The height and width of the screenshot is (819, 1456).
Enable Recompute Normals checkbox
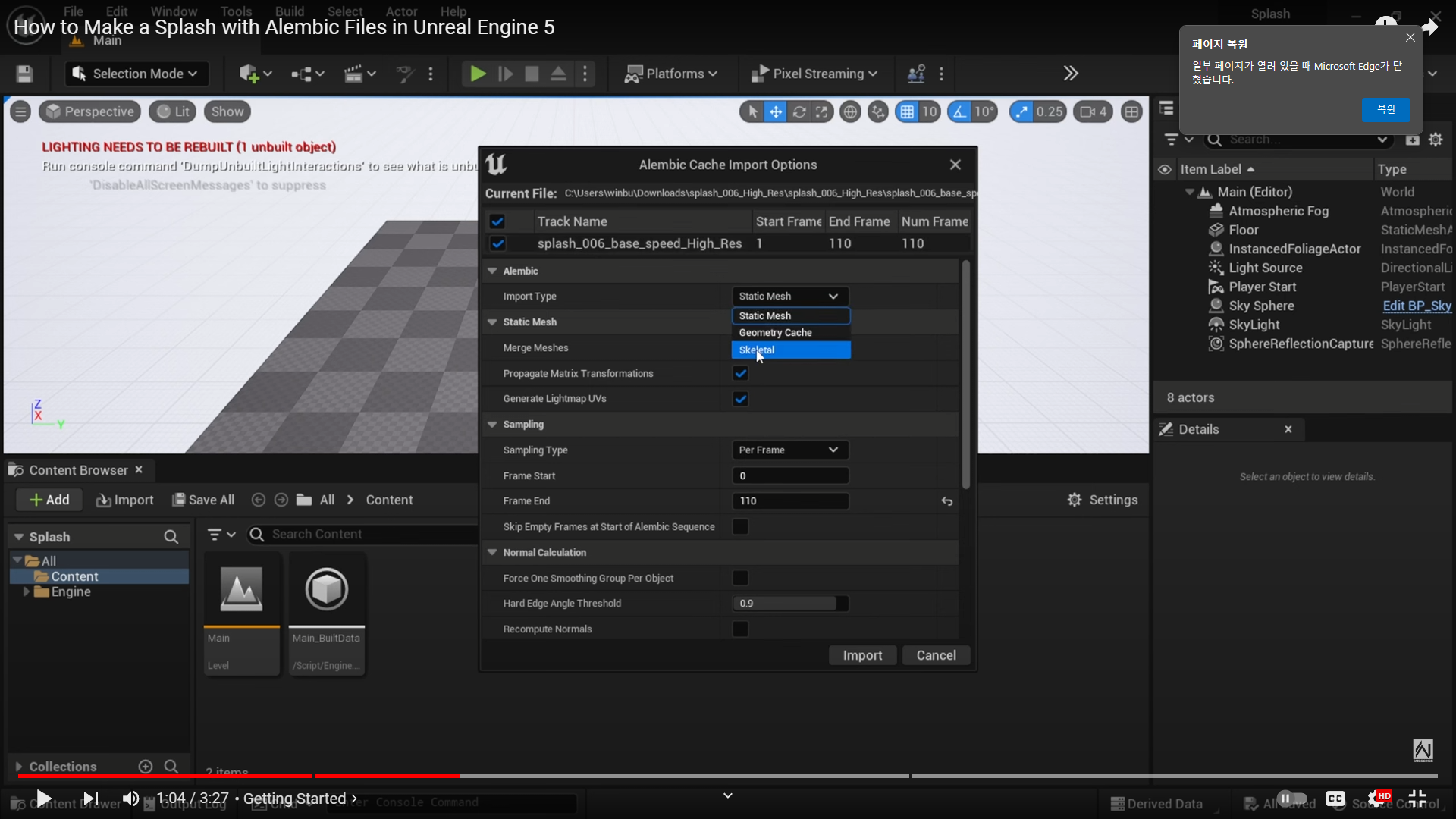740,629
